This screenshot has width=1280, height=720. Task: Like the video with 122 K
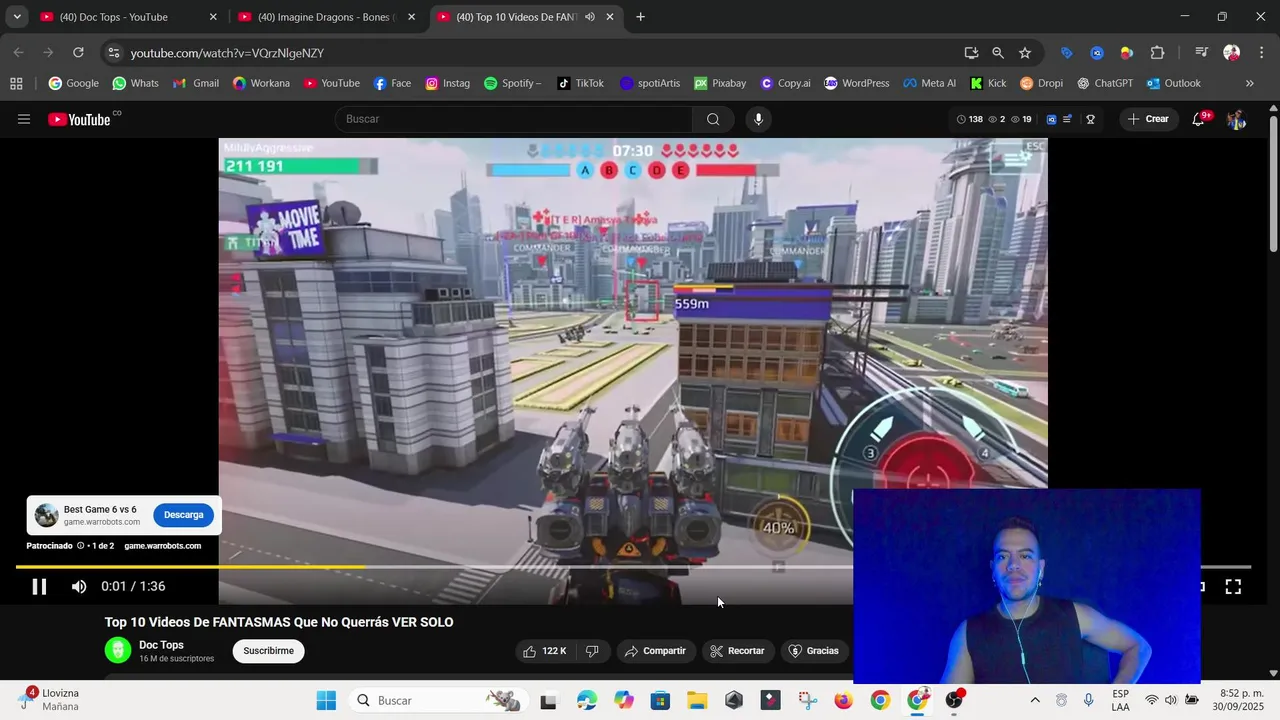click(544, 651)
